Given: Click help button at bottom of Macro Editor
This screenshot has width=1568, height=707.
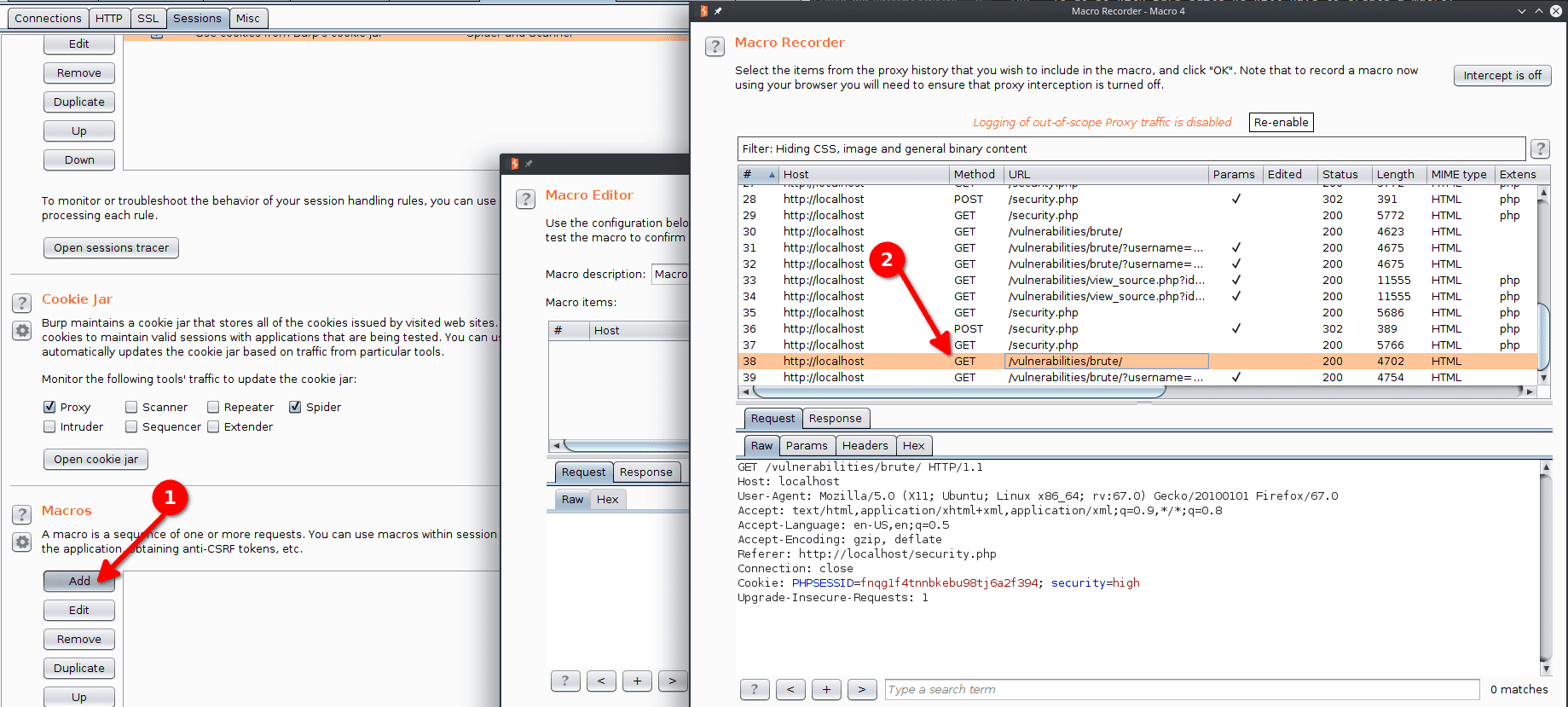Looking at the screenshot, I should (565, 681).
